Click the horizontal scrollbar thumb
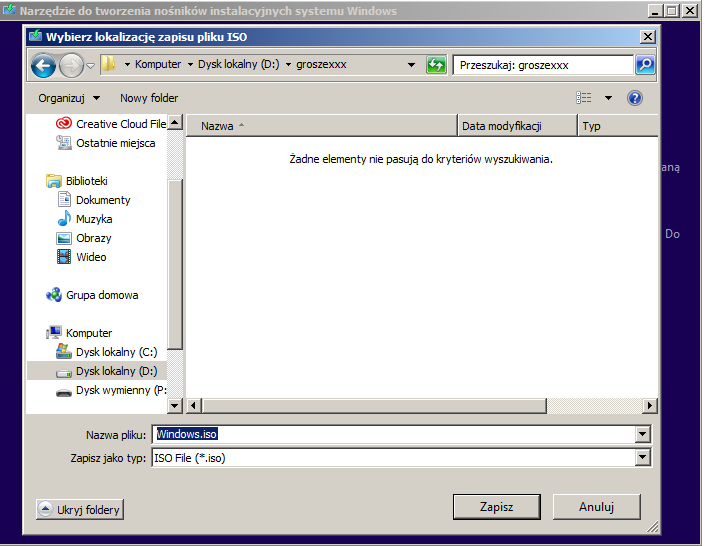The width and height of the screenshot is (705, 546). pyautogui.click(x=374, y=406)
